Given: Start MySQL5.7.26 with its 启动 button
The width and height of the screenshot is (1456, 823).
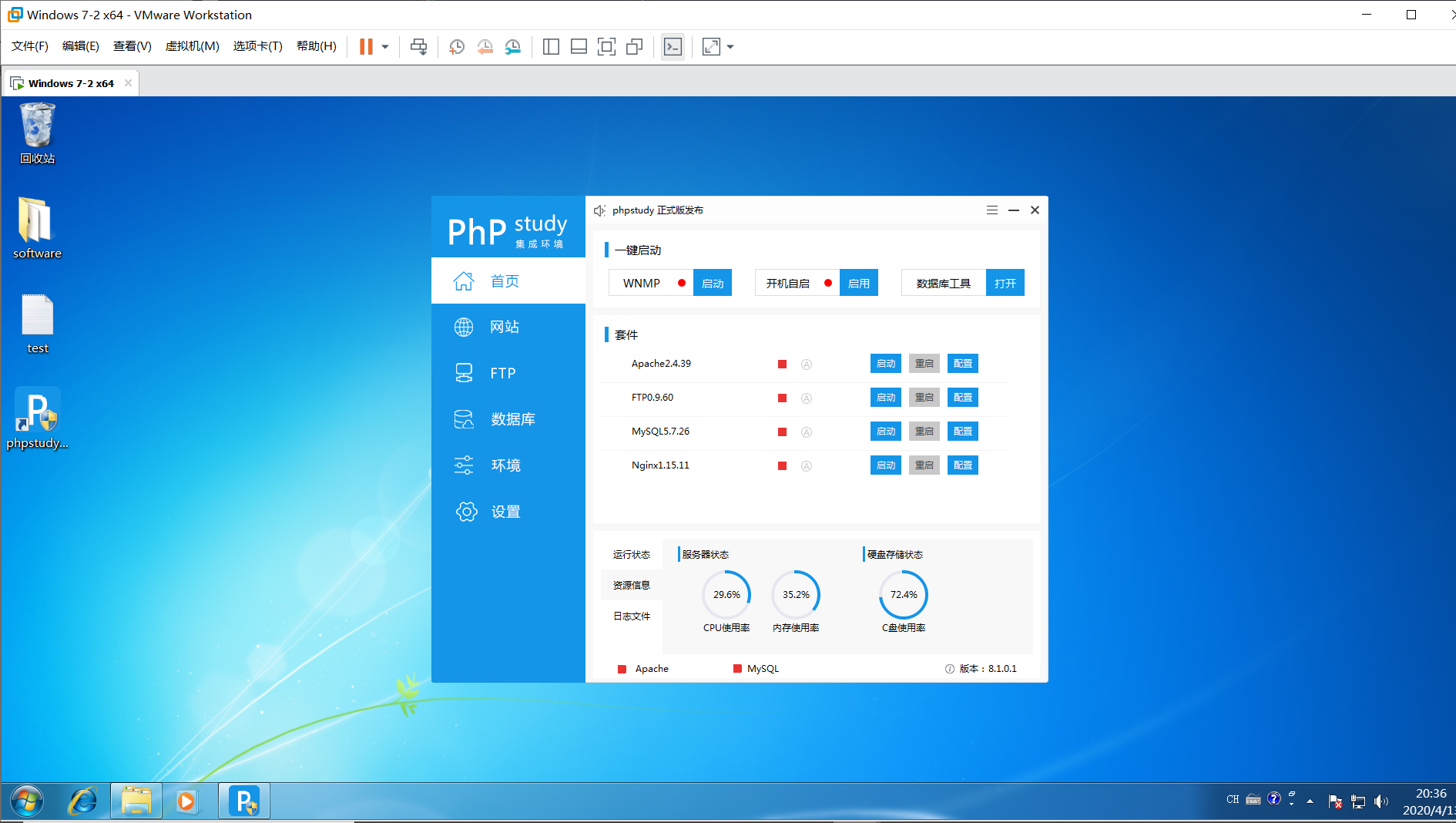Looking at the screenshot, I should point(886,432).
